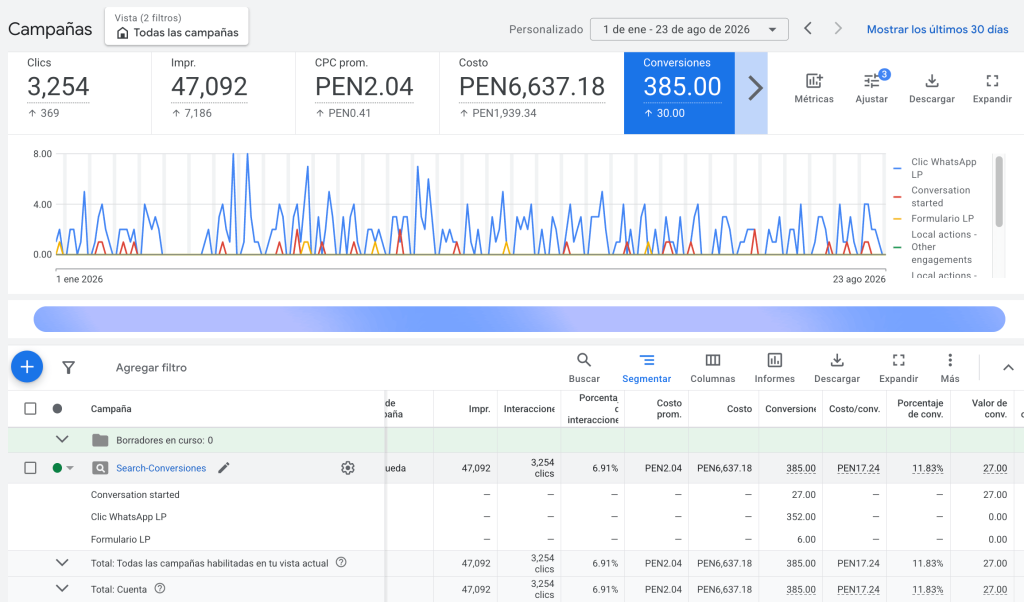Click the Personalizado date label
Screen dimensions: 1024x602
point(546,29)
